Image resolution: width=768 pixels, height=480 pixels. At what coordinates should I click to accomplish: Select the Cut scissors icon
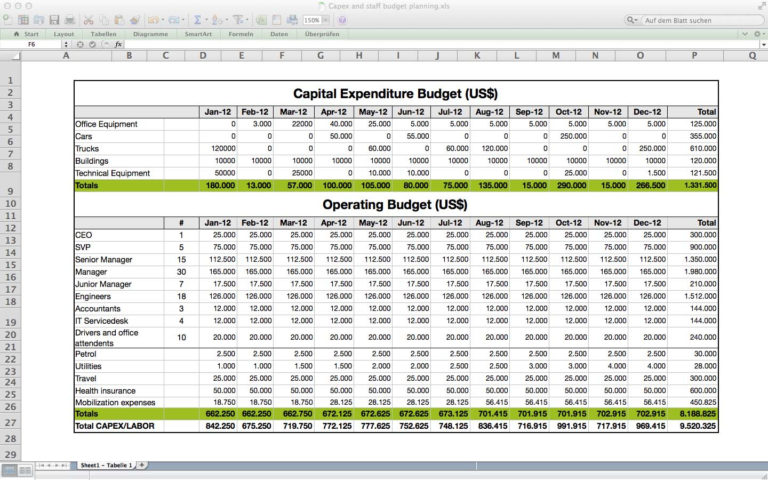[88, 20]
